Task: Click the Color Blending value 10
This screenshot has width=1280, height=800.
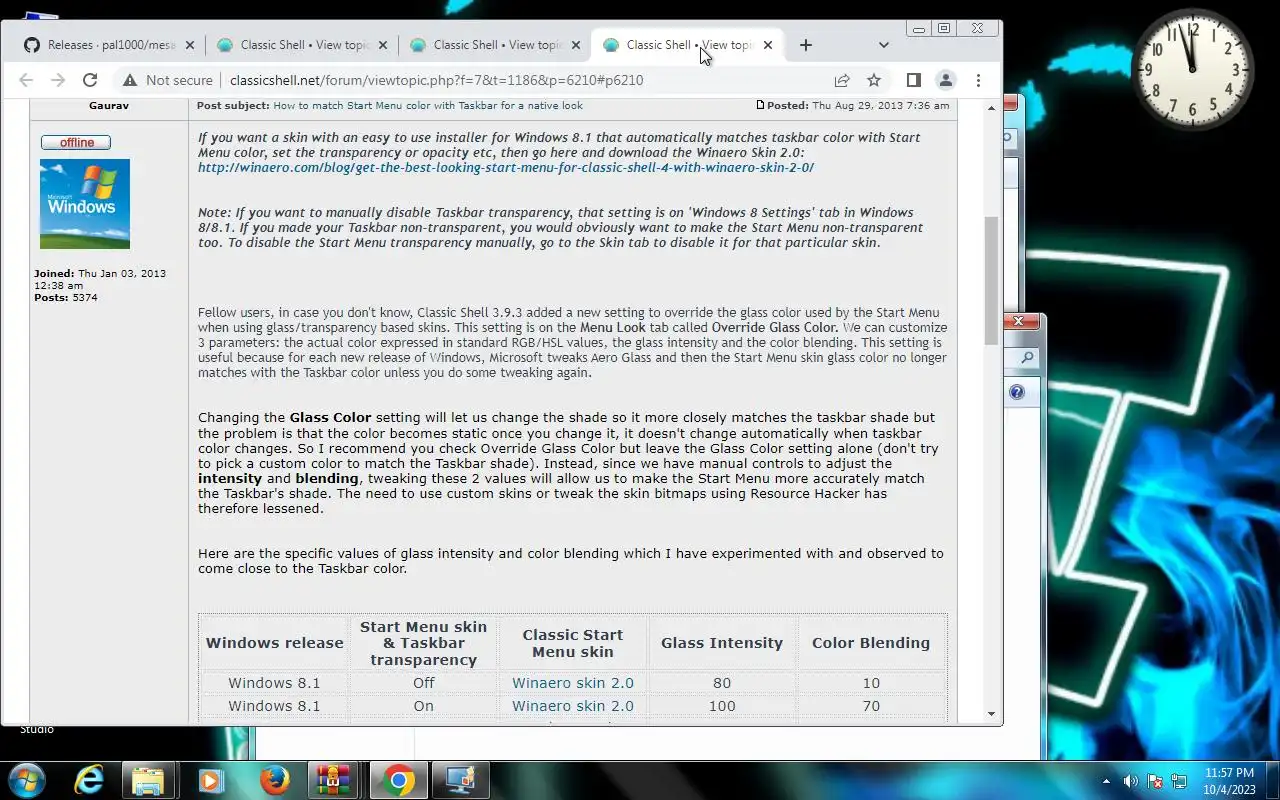Action: coord(871,683)
